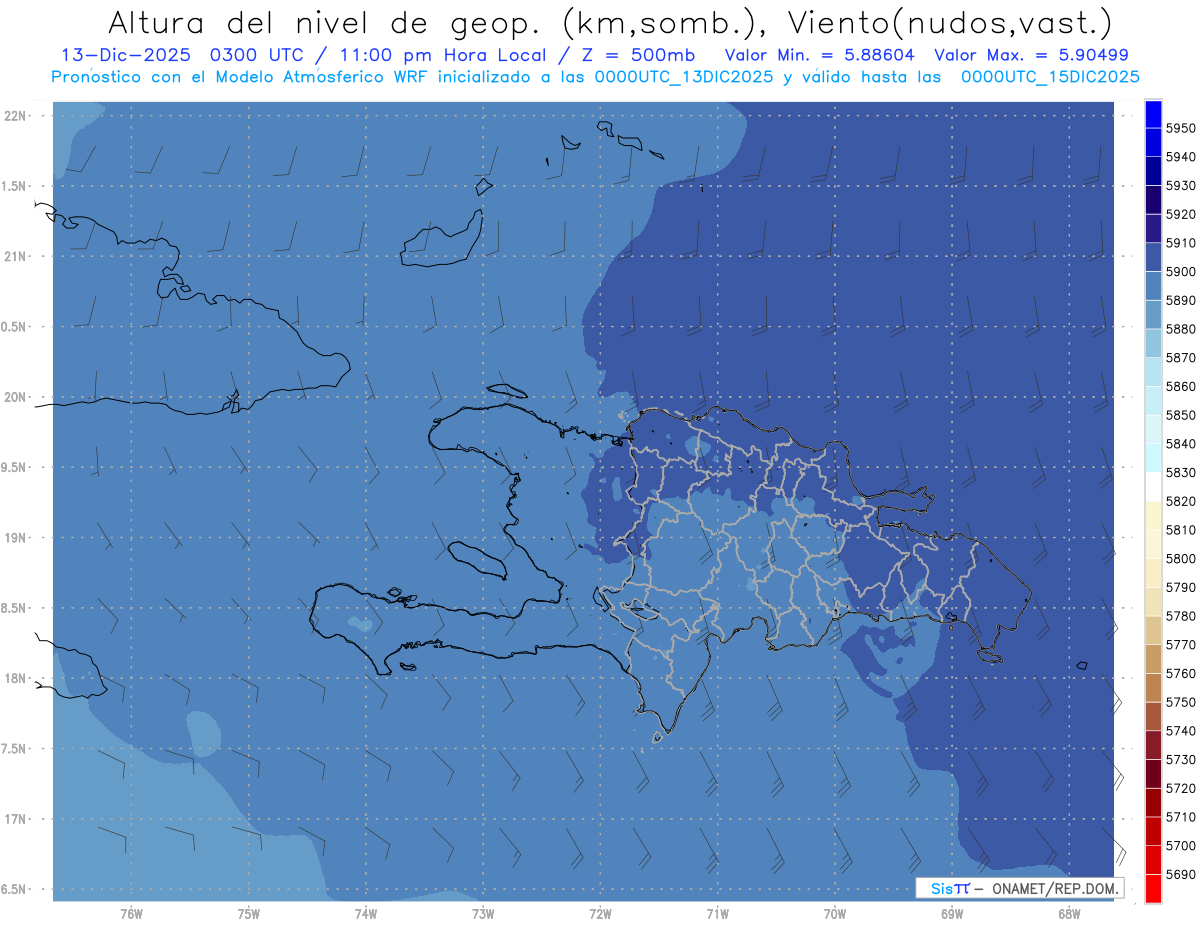Click the '71W' longitude axis label
This screenshot has height=927, width=1200.
tap(717, 914)
